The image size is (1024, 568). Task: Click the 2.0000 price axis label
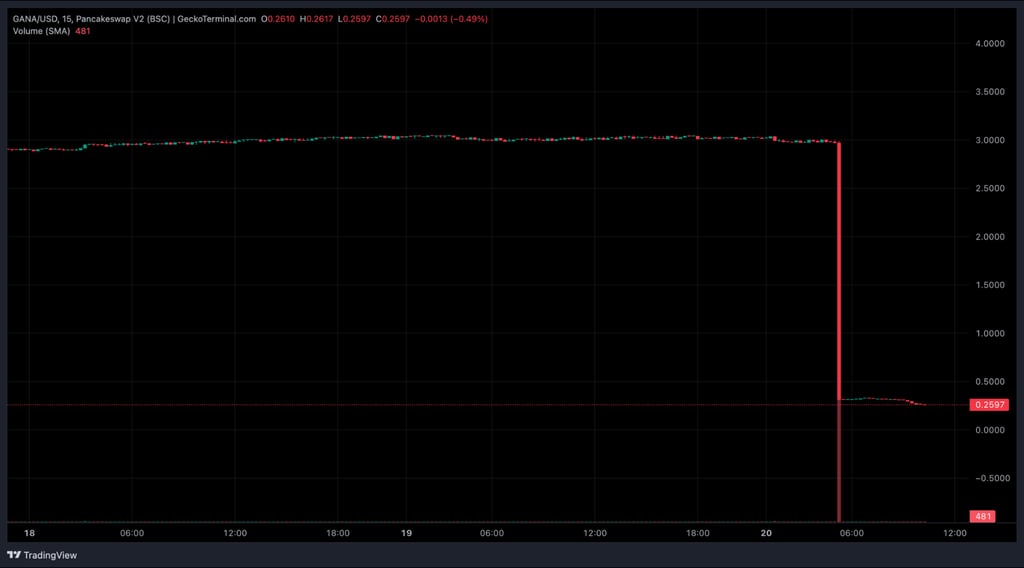(989, 237)
